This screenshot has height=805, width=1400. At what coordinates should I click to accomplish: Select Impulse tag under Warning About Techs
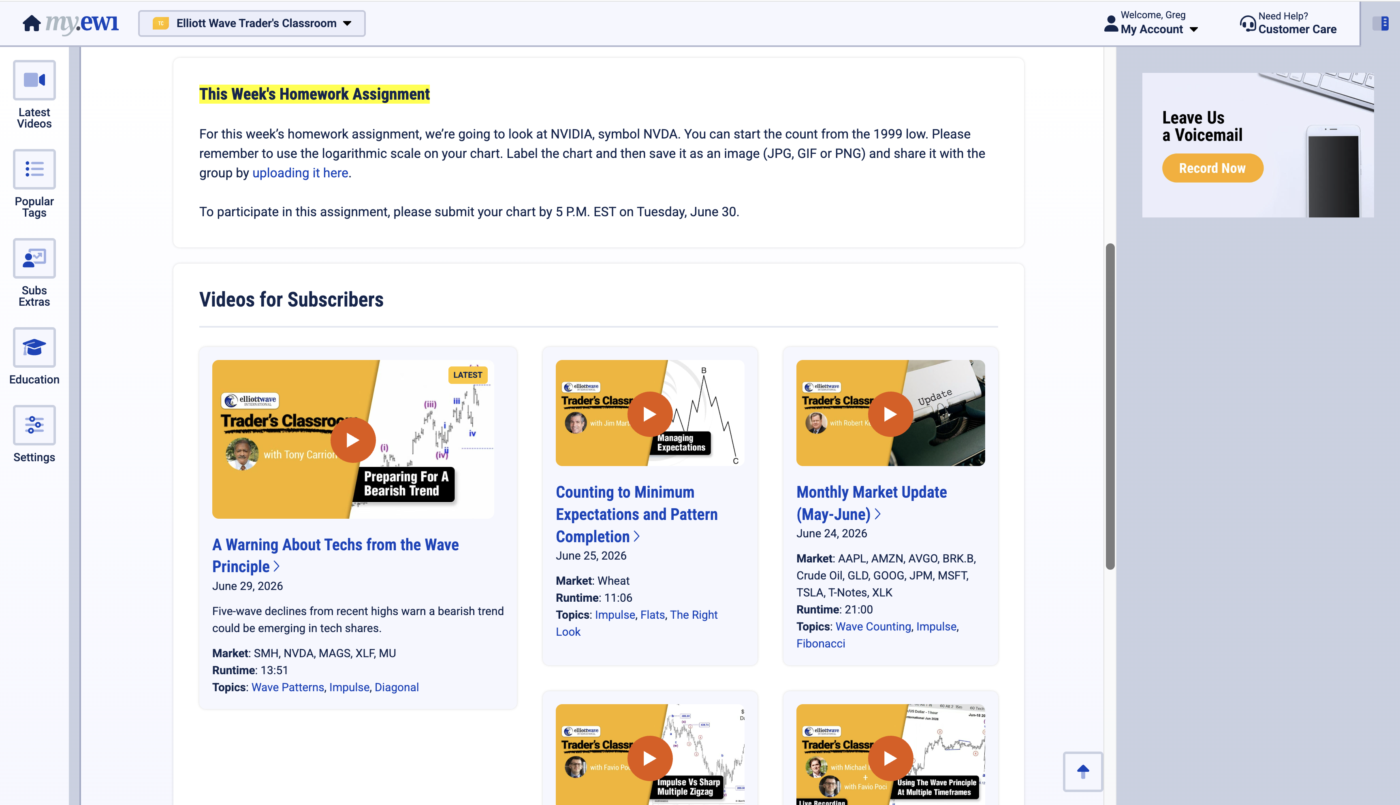point(349,688)
